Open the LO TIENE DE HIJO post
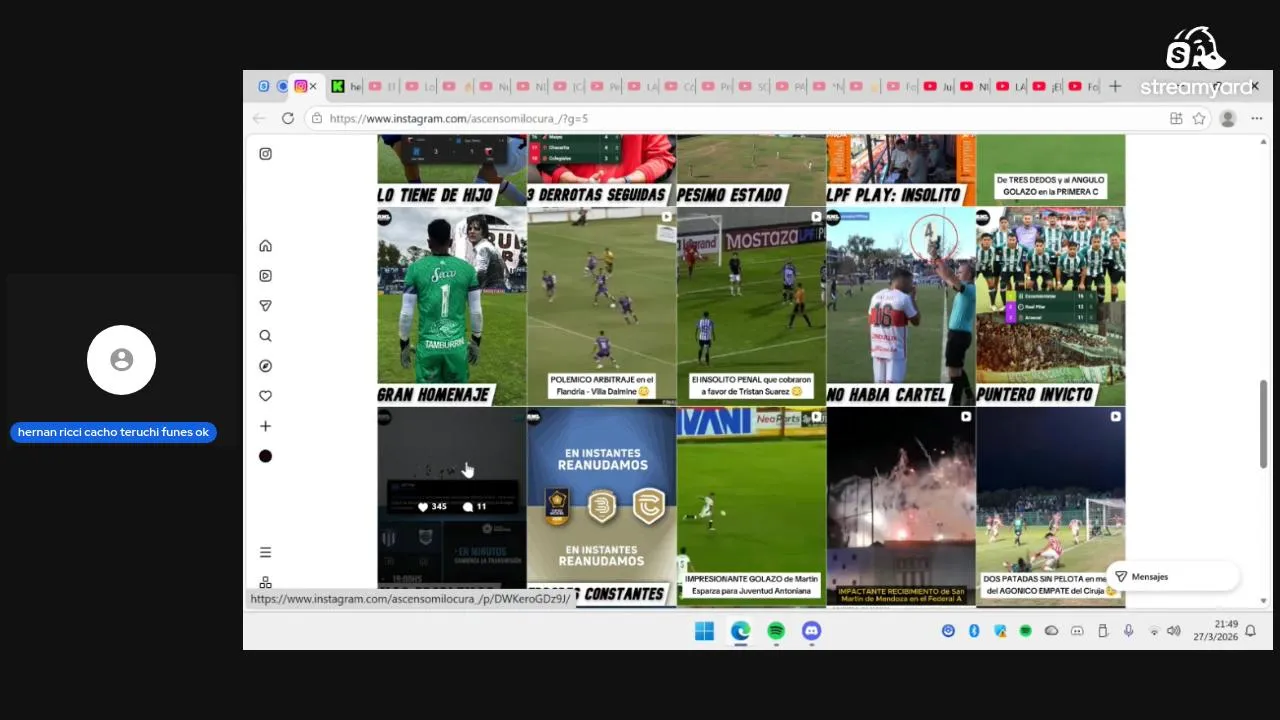 pos(452,170)
